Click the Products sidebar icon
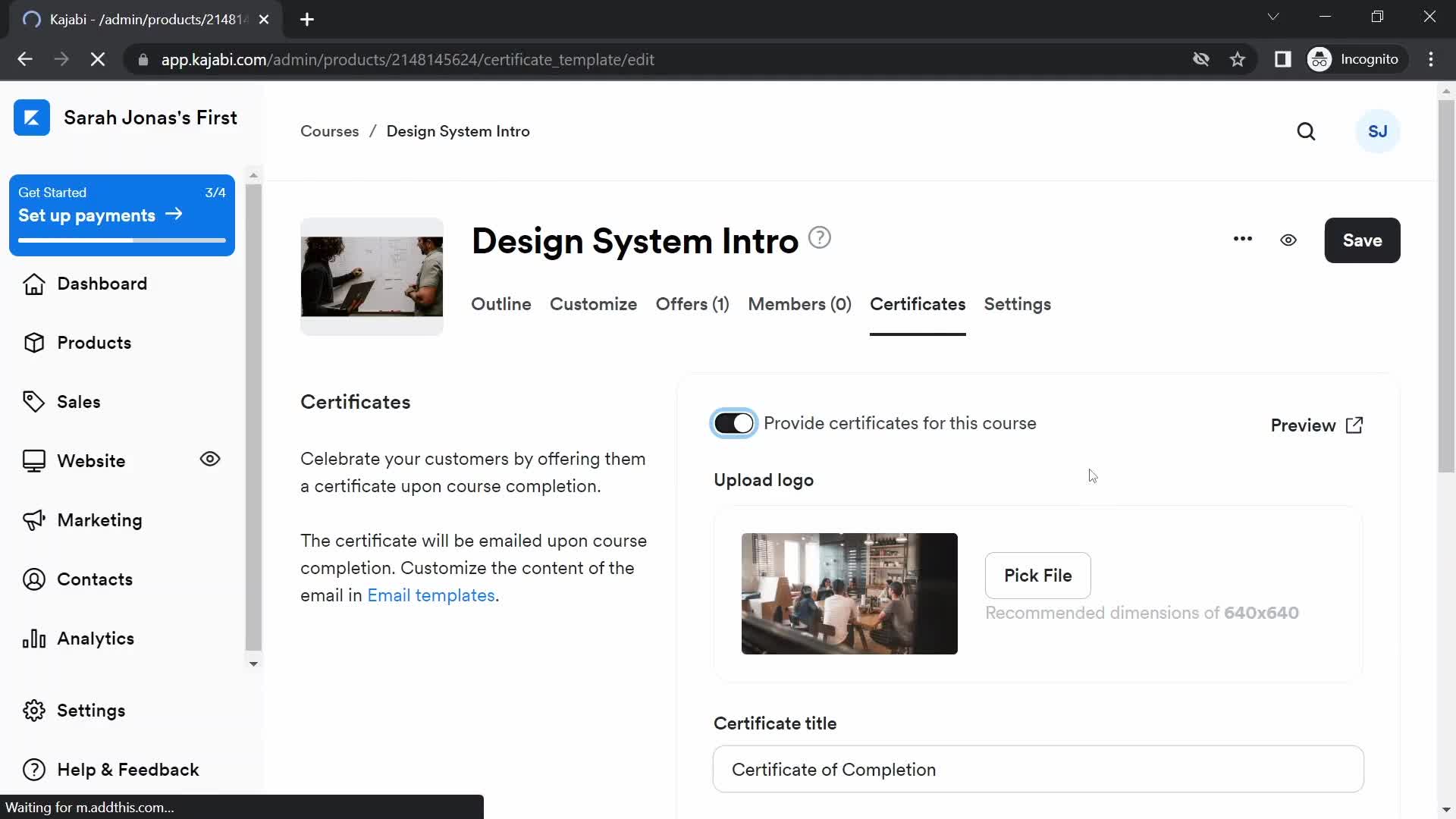 pos(34,343)
